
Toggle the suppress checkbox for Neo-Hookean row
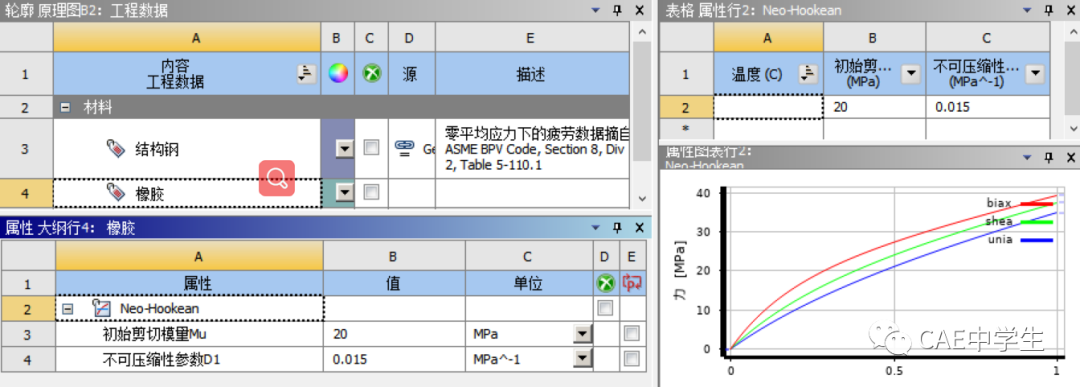(605, 308)
